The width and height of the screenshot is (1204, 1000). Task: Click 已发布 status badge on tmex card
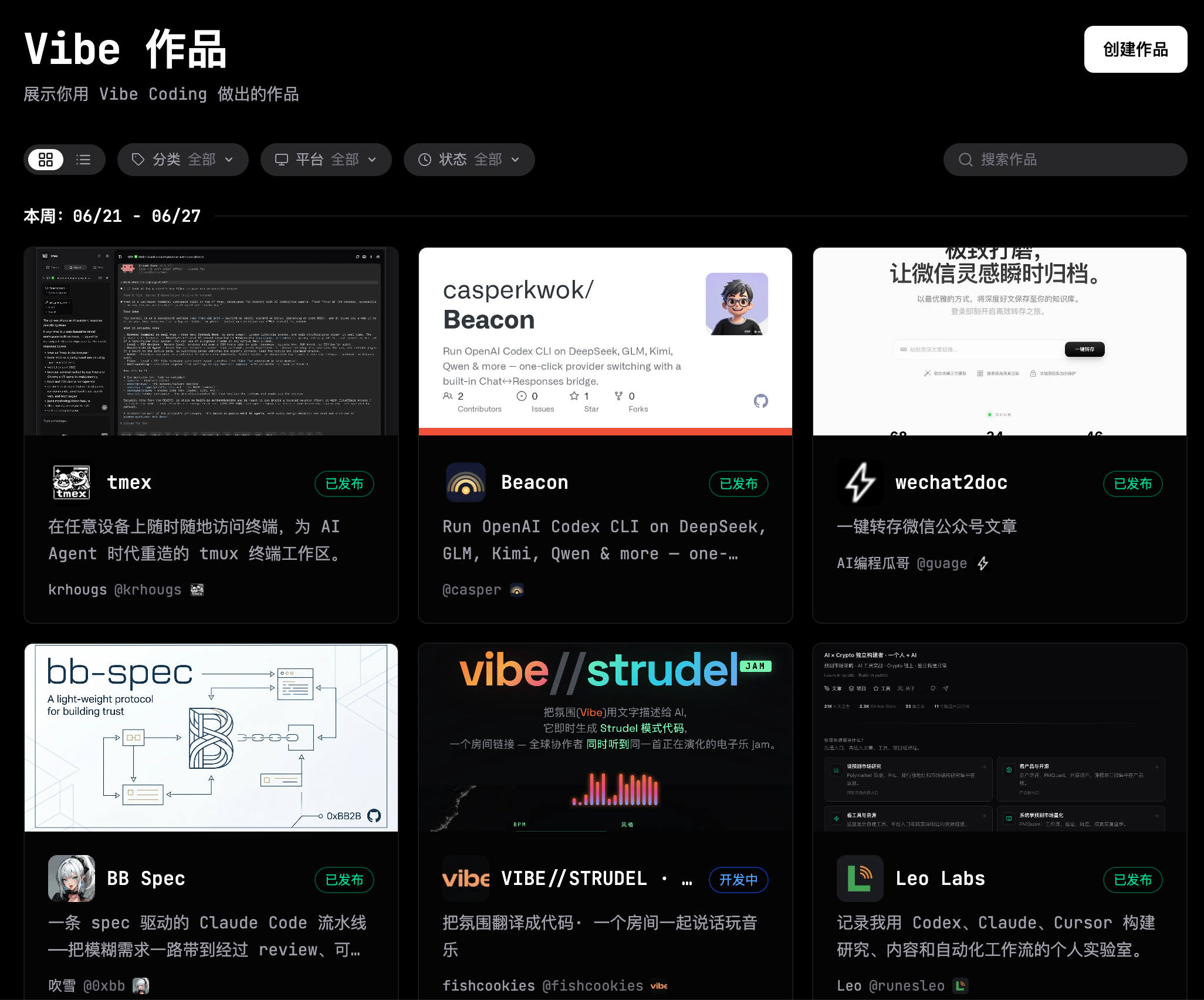coord(344,484)
